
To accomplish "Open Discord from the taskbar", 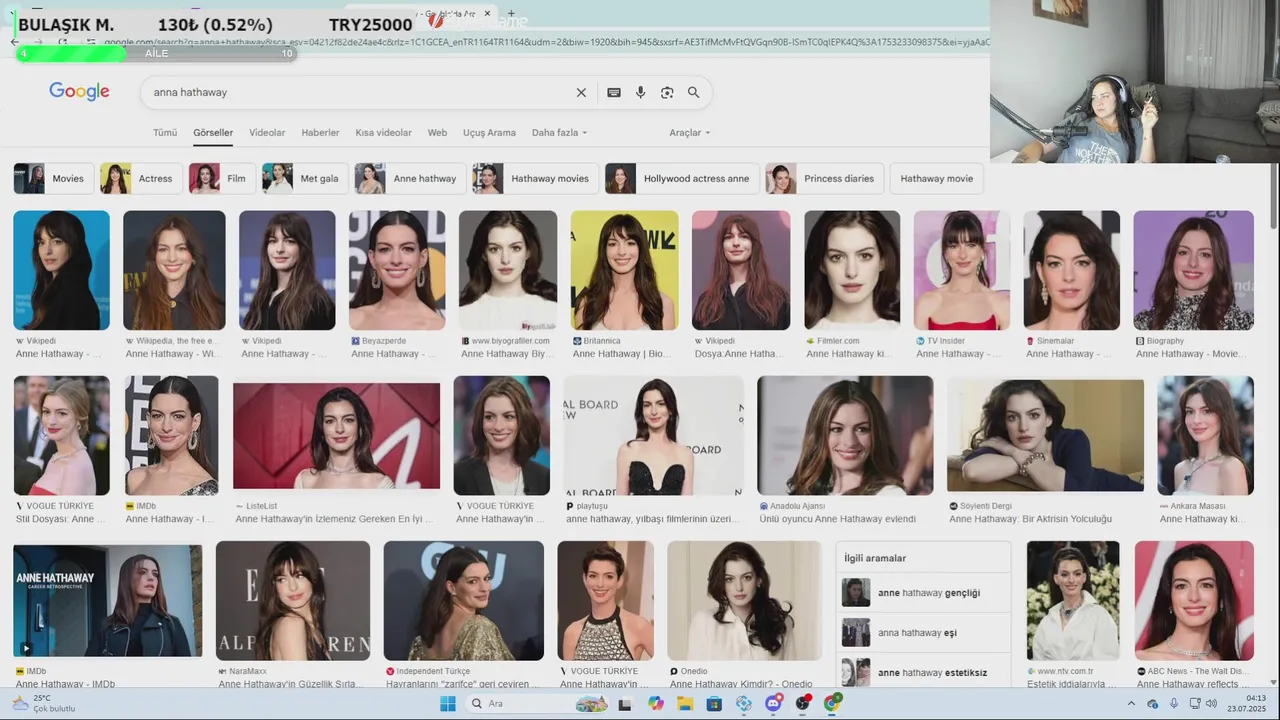I will tap(773, 704).
